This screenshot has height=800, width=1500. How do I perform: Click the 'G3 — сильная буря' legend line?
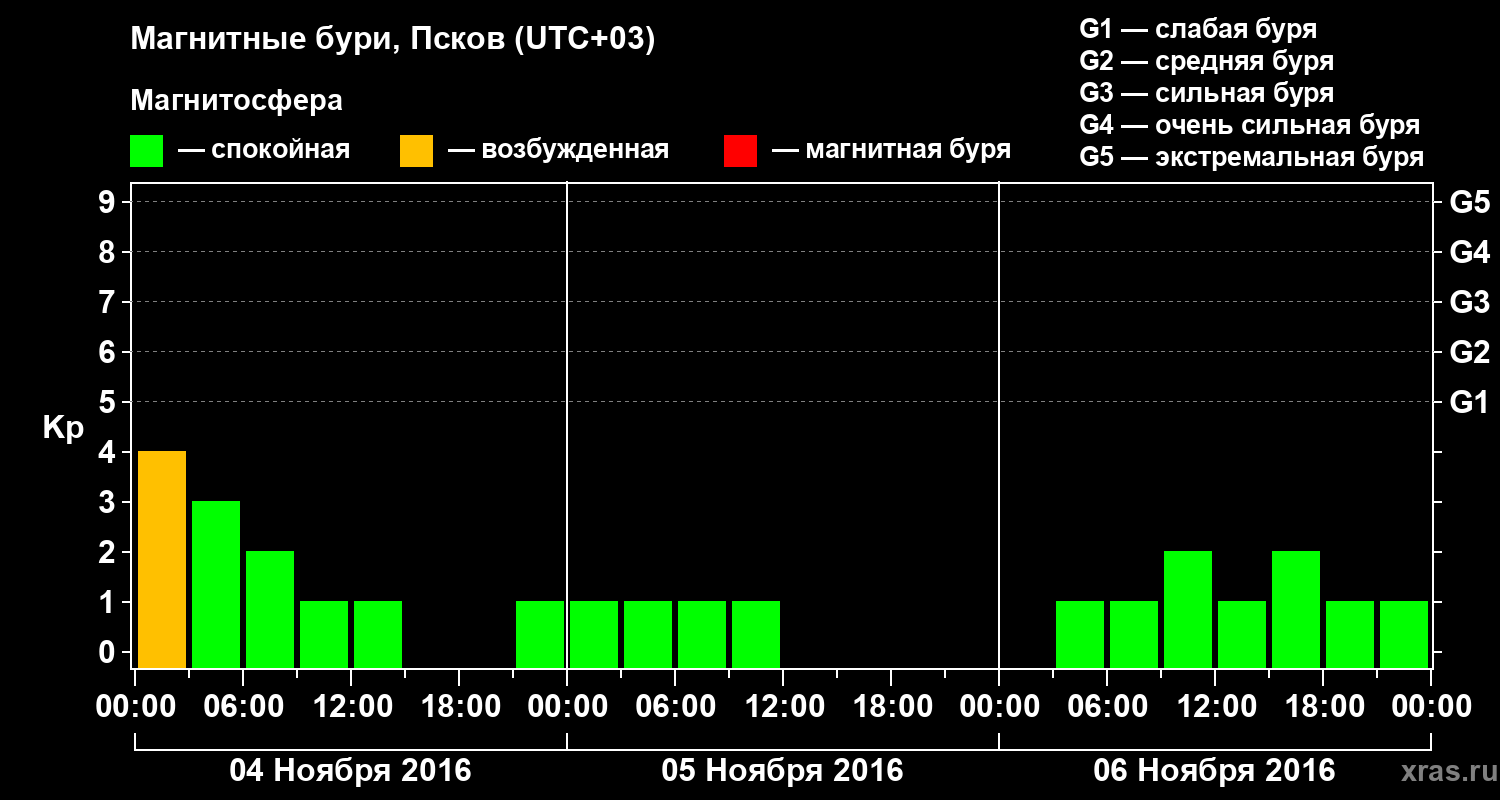(1207, 93)
